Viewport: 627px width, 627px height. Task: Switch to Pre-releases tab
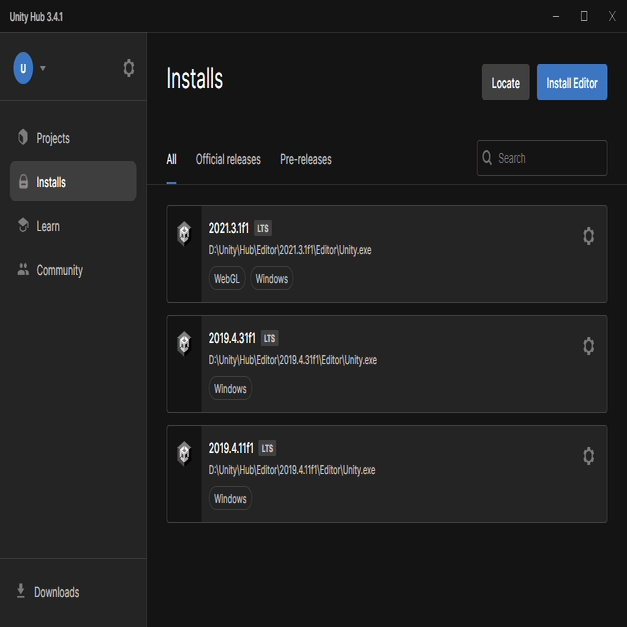point(306,160)
